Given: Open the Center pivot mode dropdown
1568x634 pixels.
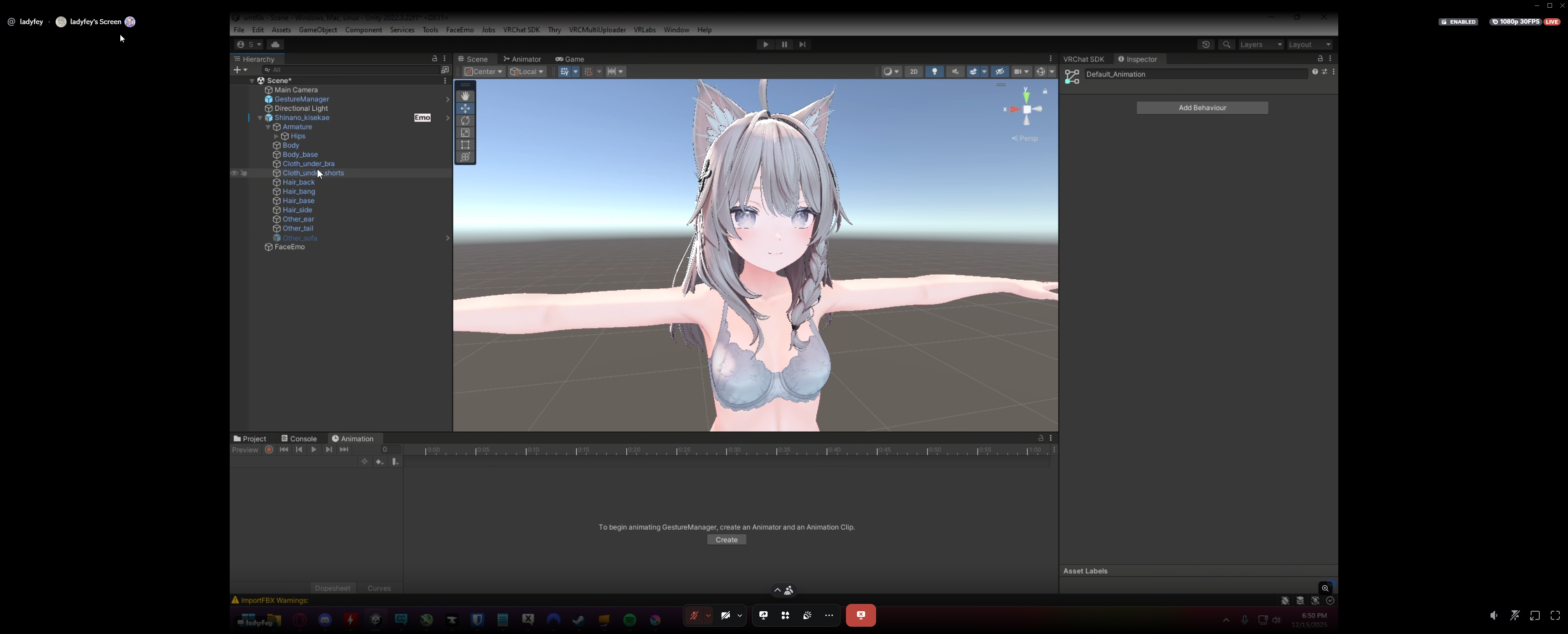Looking at the screenshot, I should [x=484, y=71].
